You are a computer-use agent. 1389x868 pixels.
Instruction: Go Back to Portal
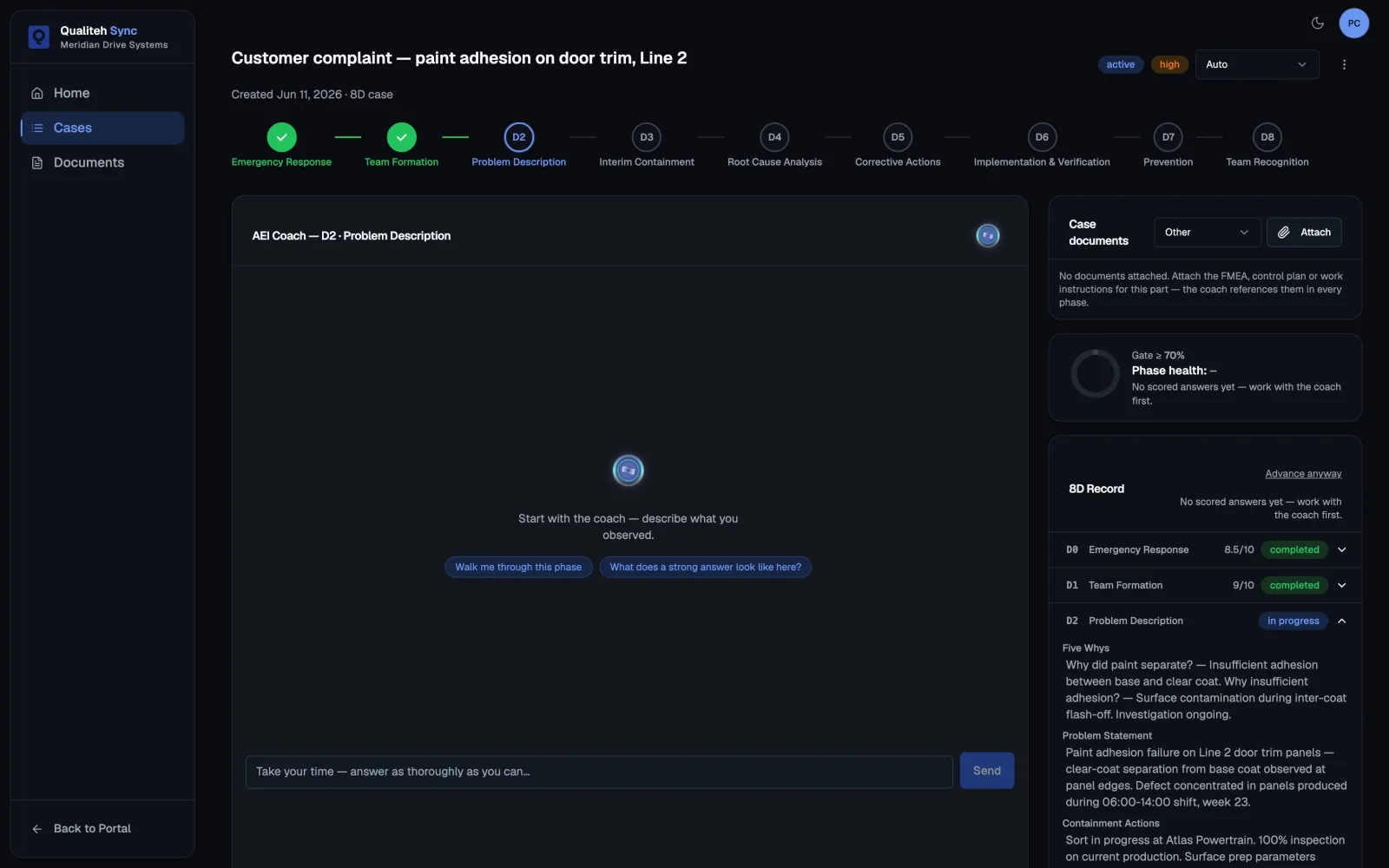pyautogui.click(x=92, y=828)
